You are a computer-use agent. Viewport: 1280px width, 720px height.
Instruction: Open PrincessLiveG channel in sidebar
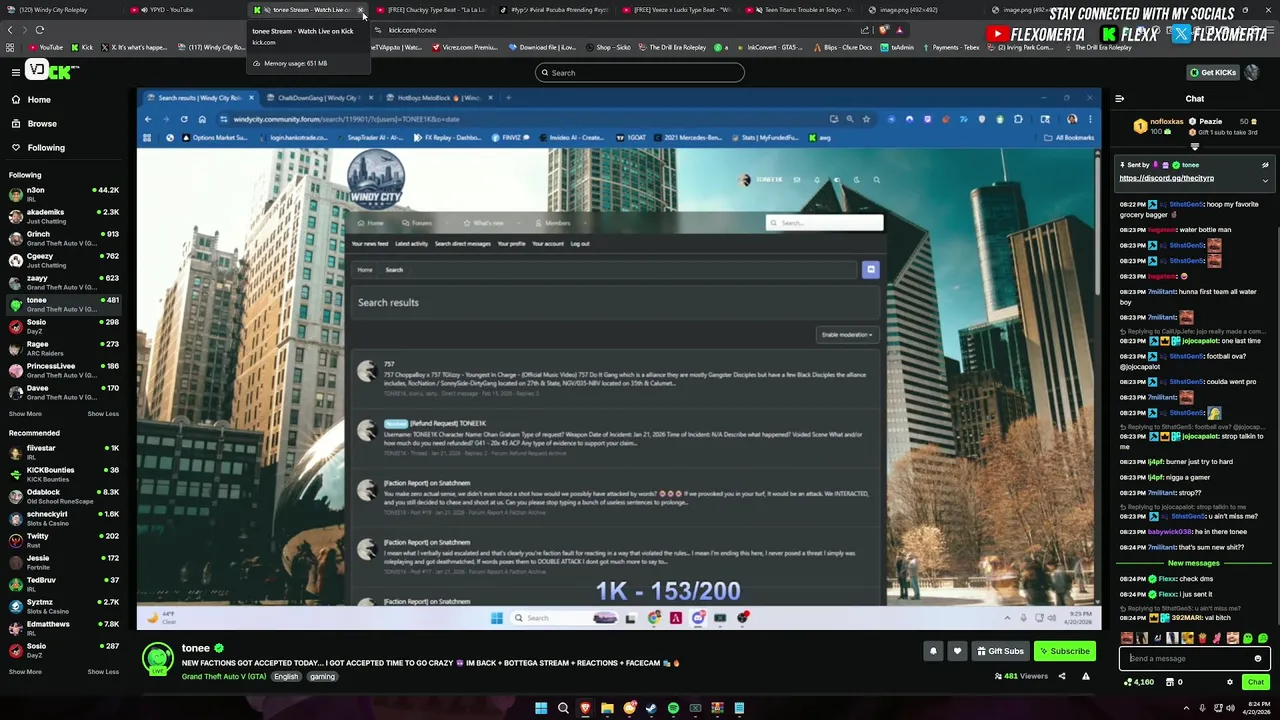64,370
